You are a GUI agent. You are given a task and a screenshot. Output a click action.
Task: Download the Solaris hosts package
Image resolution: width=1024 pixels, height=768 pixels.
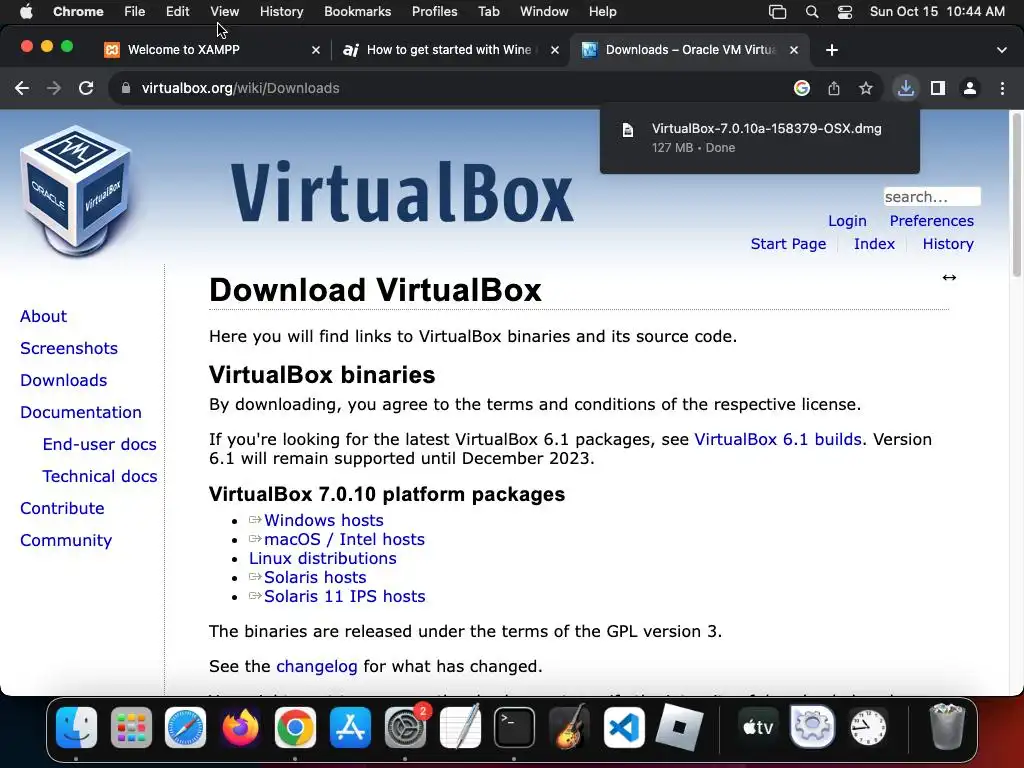[315, 577]
